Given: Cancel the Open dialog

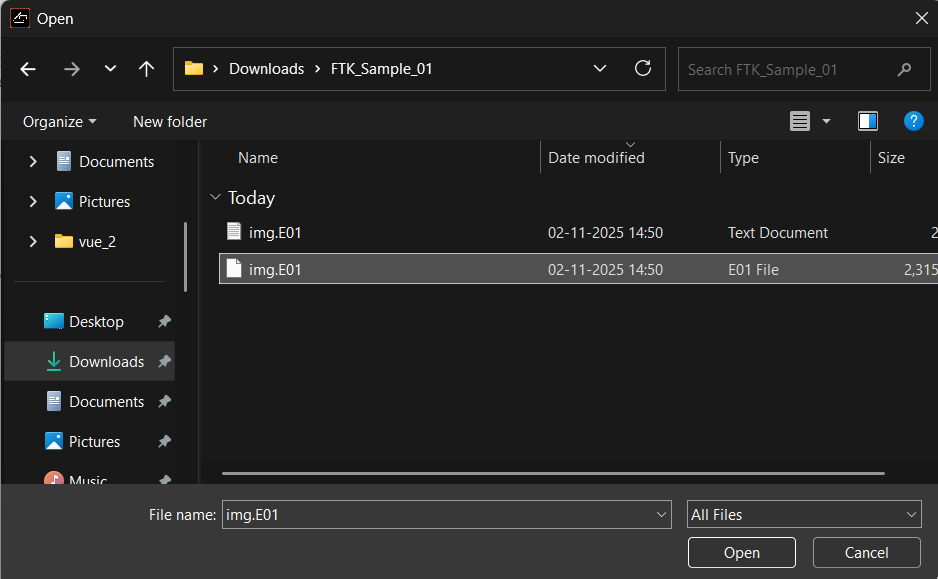Looking at the screenshot, I should [866, 553].
